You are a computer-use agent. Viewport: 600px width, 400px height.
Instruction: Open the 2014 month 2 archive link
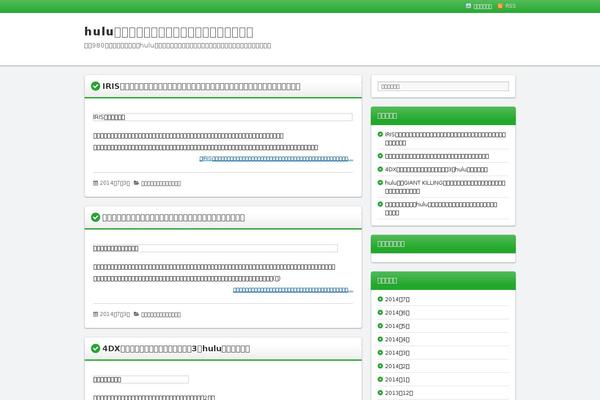(397, 366)
